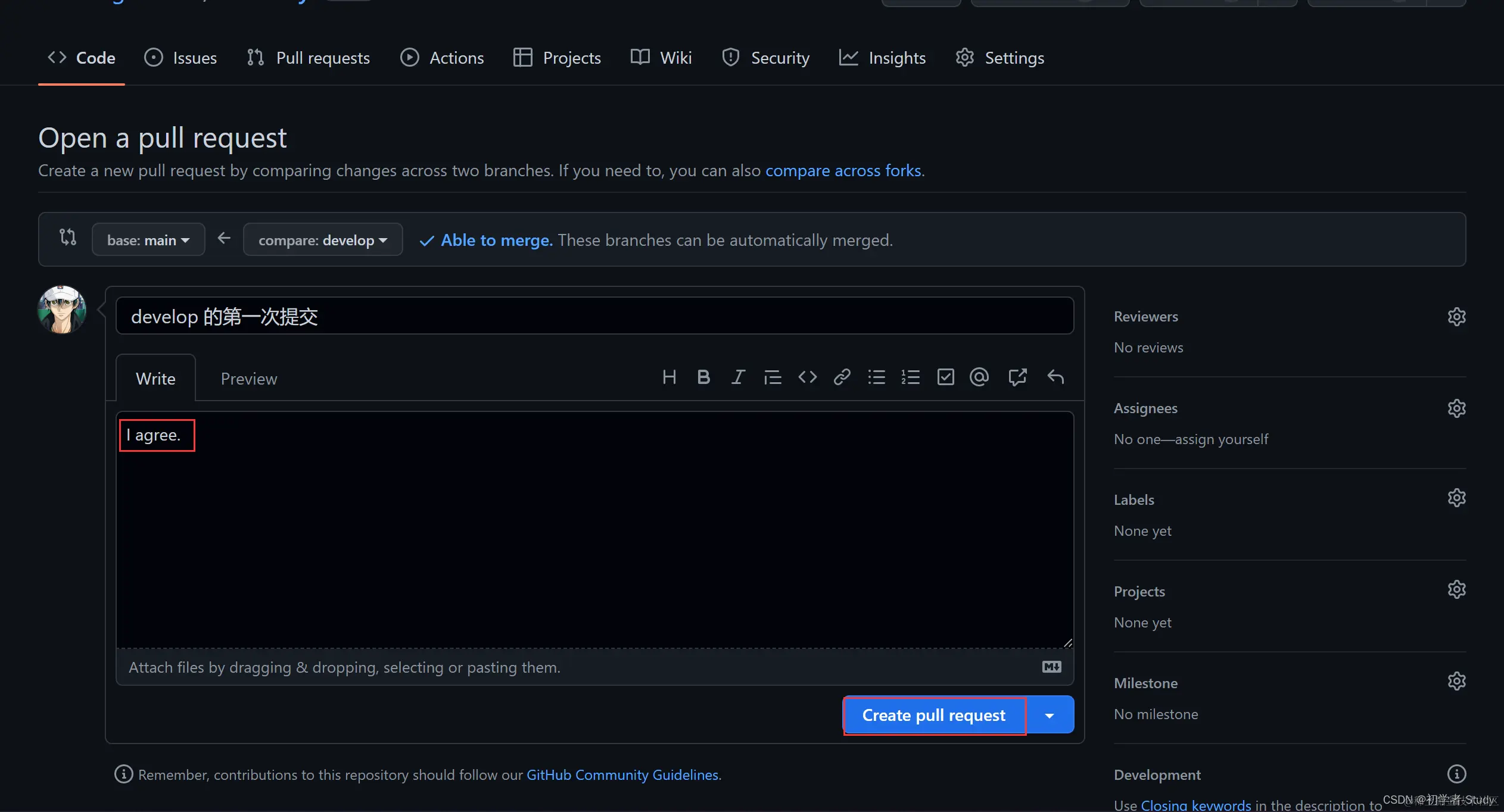Screen dimensions: 1504x812
Task: Open dropdown arrow beside Create pull request
Action: pos(1050,715)
